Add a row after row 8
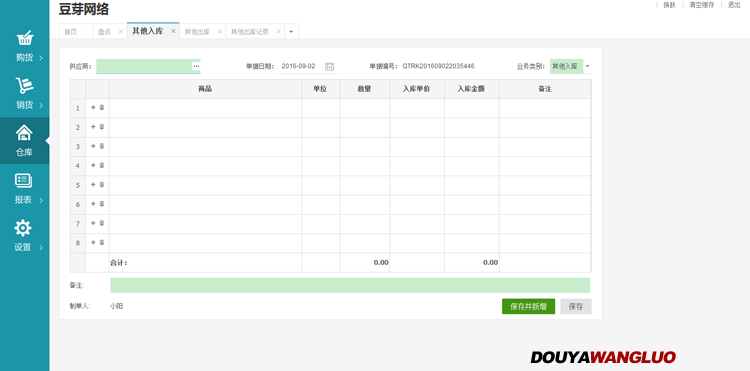This screenshot has height=371, width=750. 93,242
